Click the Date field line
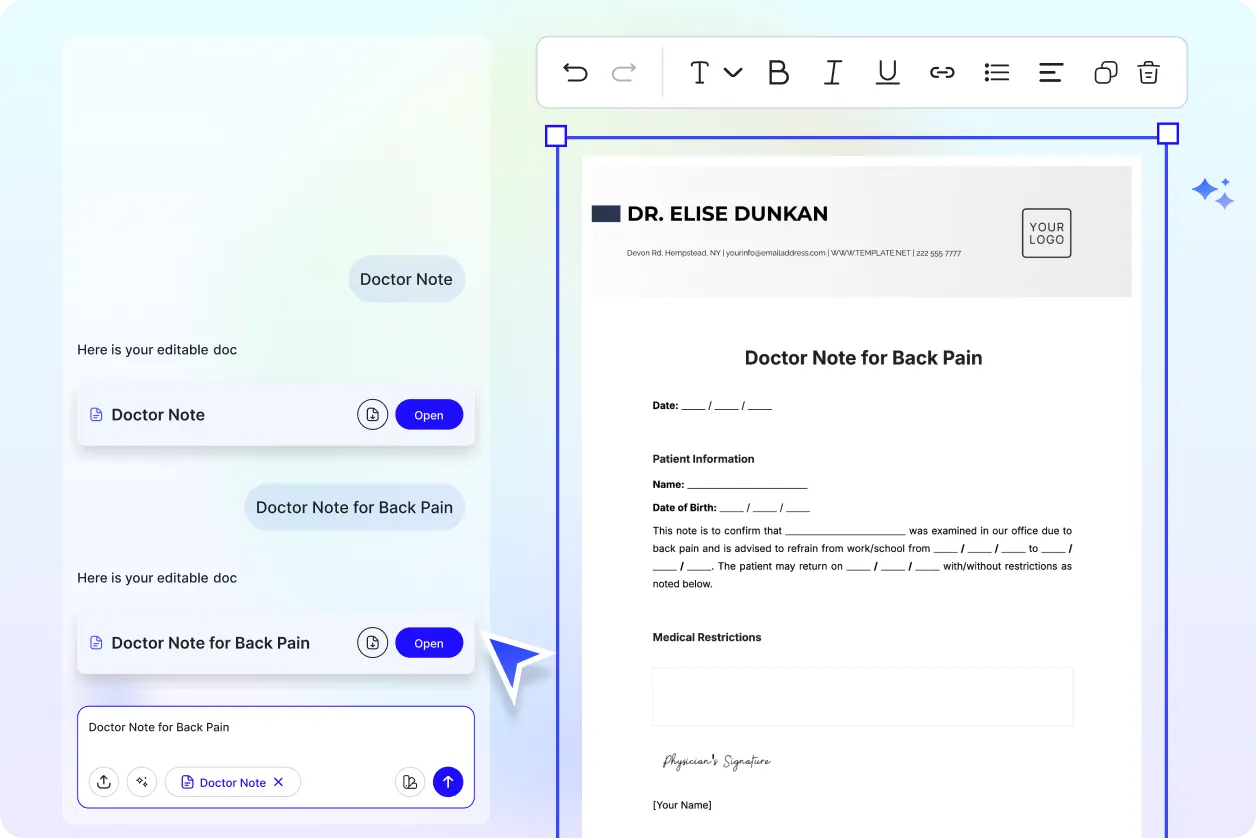Screen dimensions: 1256x838 click(712, 406)
